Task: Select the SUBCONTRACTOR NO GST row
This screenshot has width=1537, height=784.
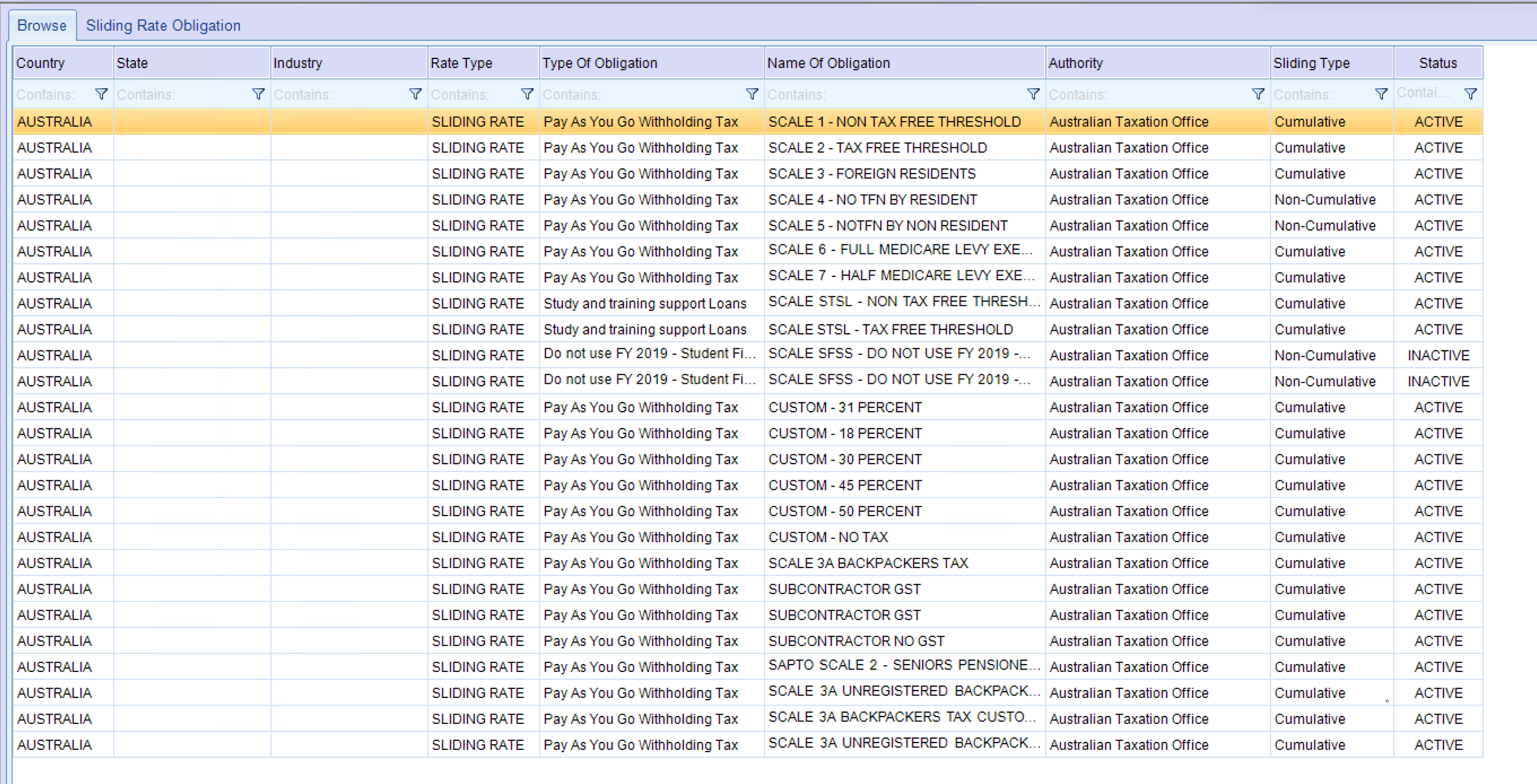Action: pyautogui.click(x=856, y=641)
